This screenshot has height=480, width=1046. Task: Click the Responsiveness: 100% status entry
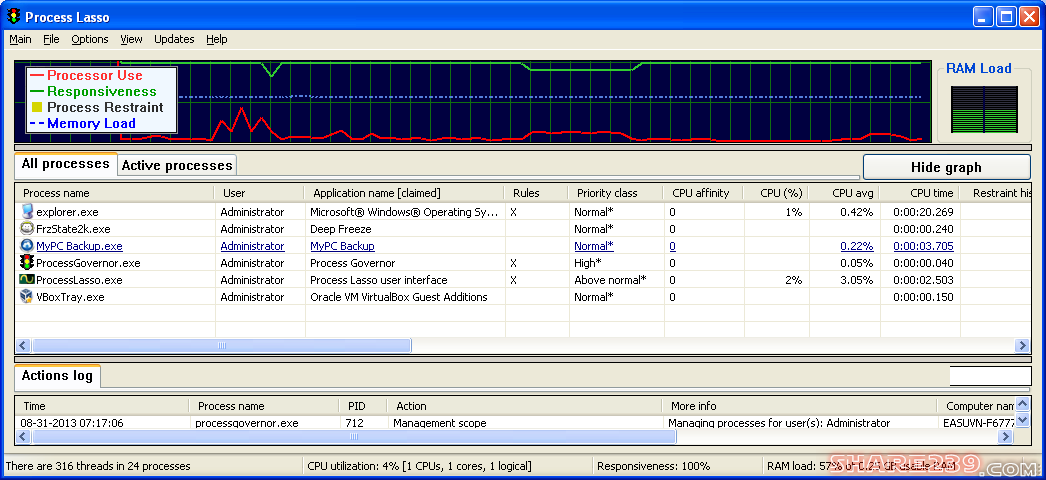tap(654, 466)
